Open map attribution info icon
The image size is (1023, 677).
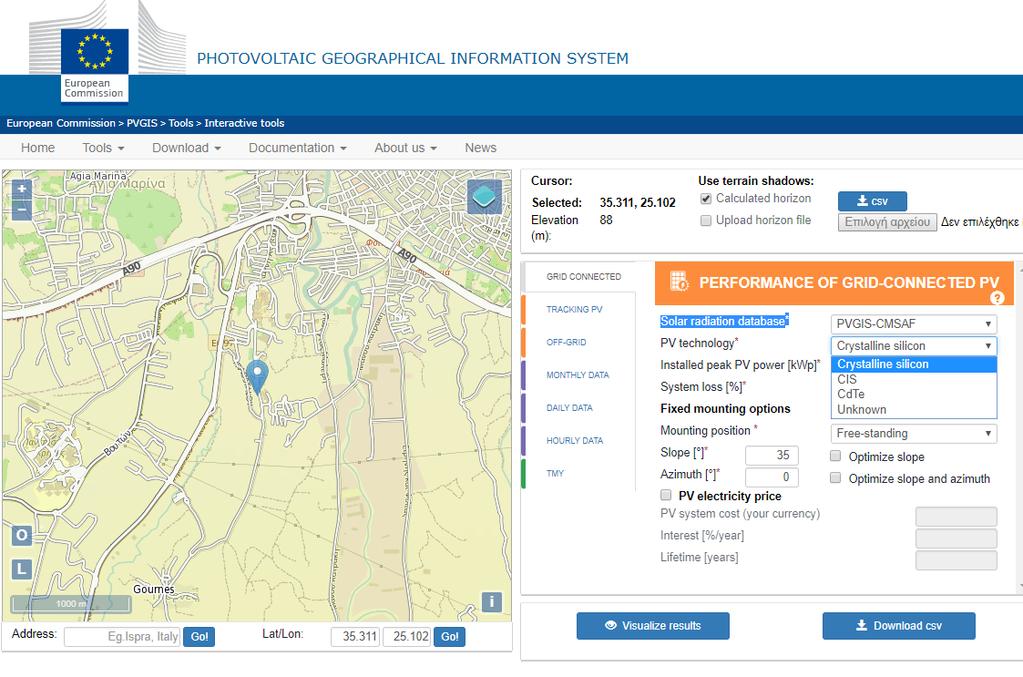(x=491, y=601)
